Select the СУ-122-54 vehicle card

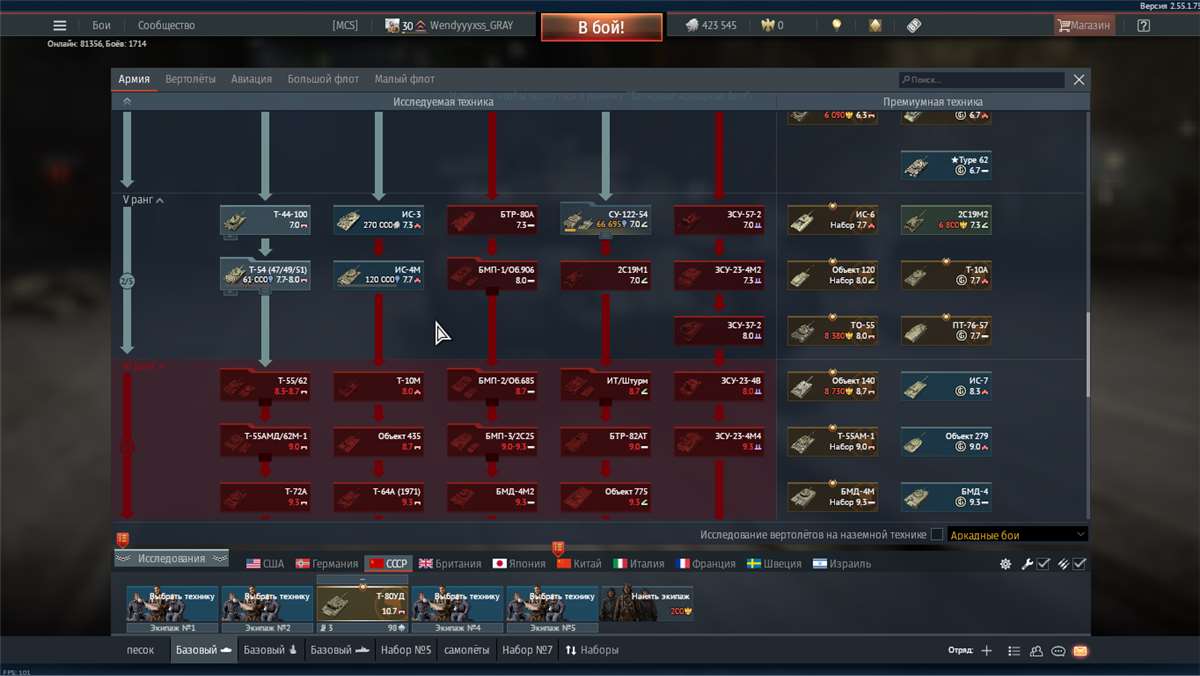tap(606, 219)
